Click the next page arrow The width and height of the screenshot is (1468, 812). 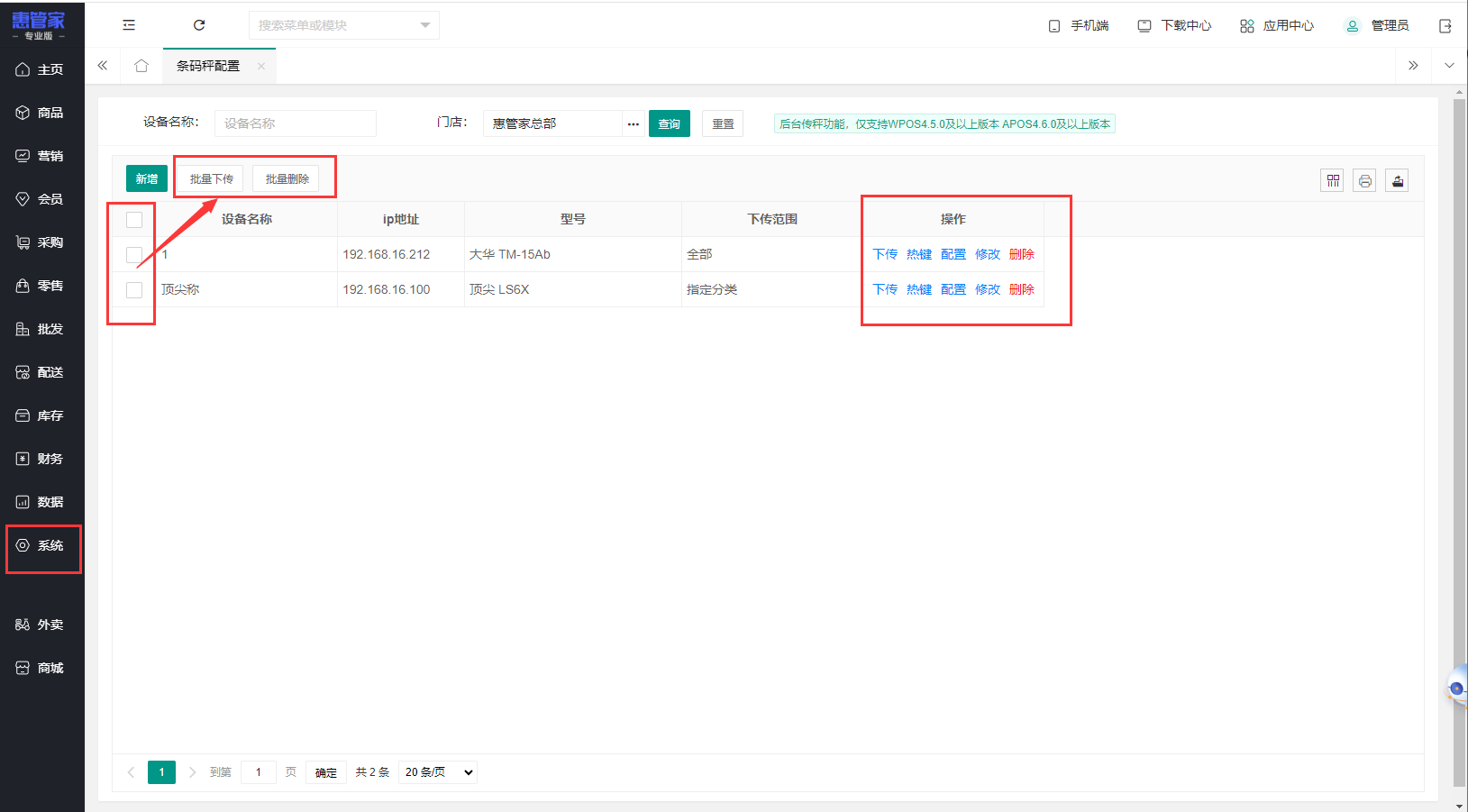[192, 772]
